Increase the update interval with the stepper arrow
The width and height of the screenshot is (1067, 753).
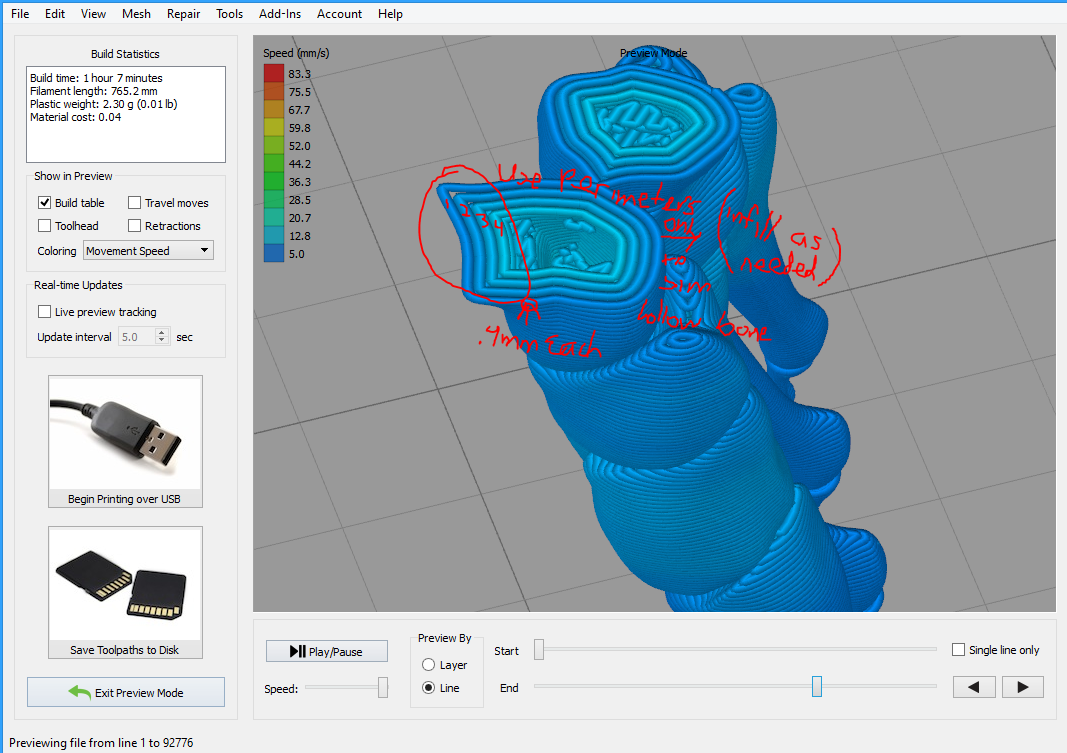coord(162,333)
